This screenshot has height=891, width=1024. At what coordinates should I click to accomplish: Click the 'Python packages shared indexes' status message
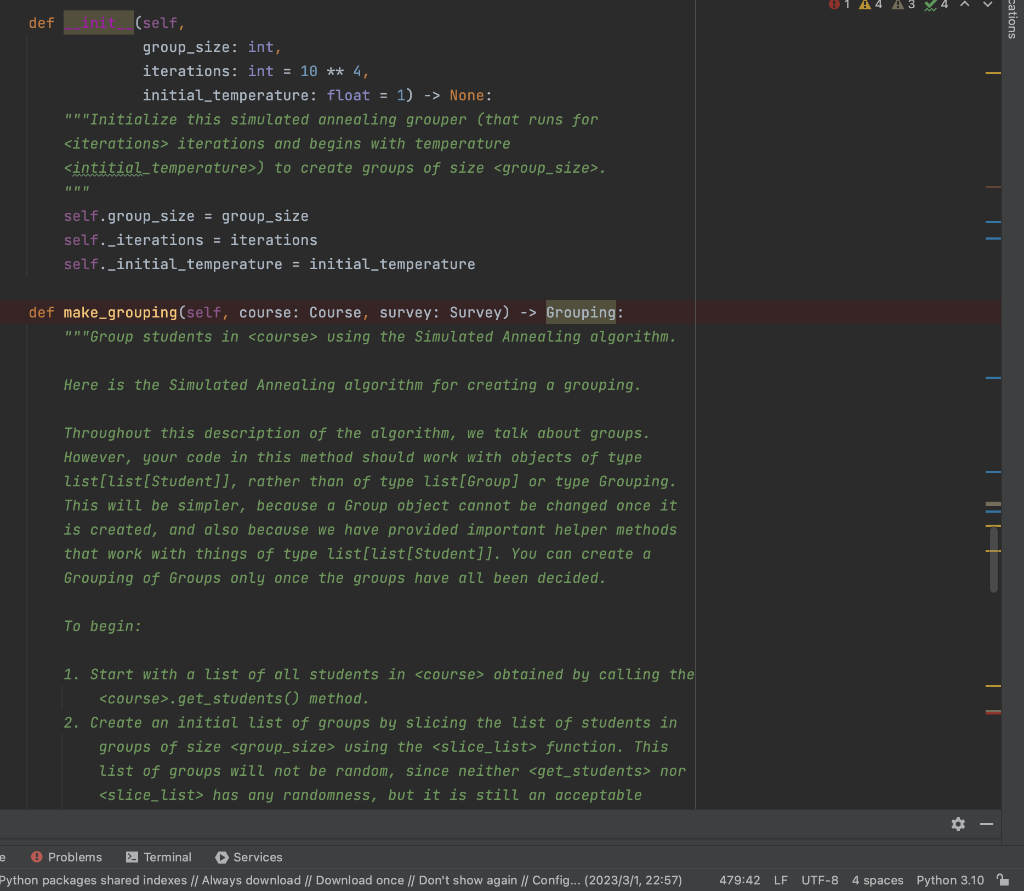pyautogui.click(x=93, y=880)
